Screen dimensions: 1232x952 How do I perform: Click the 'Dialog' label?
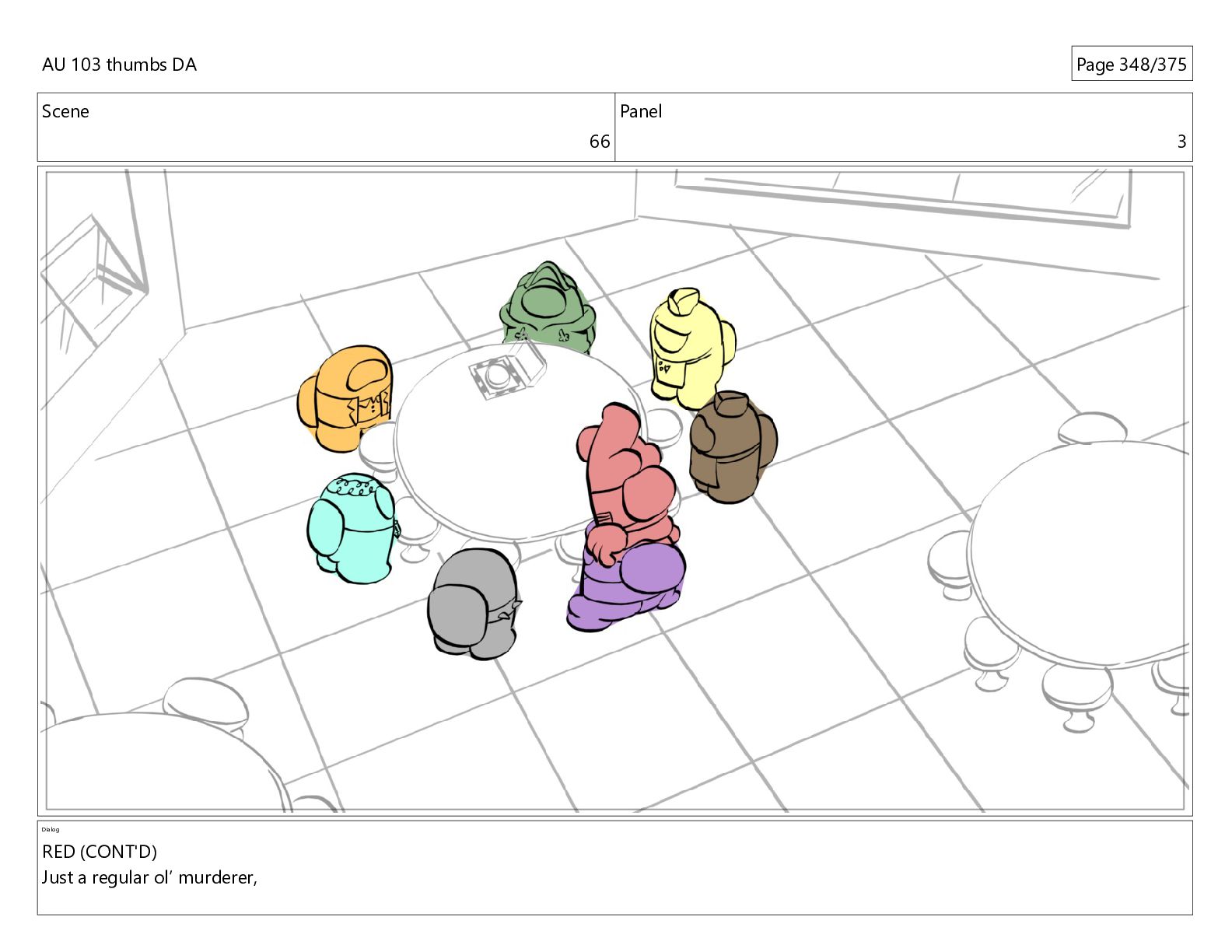pyautogui.click(x=51, y=829)
